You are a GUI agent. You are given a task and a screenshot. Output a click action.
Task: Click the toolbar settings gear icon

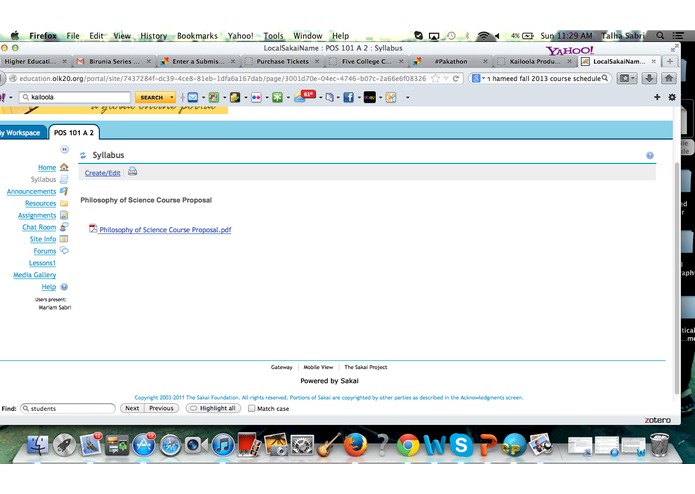(x=672, y=97)
